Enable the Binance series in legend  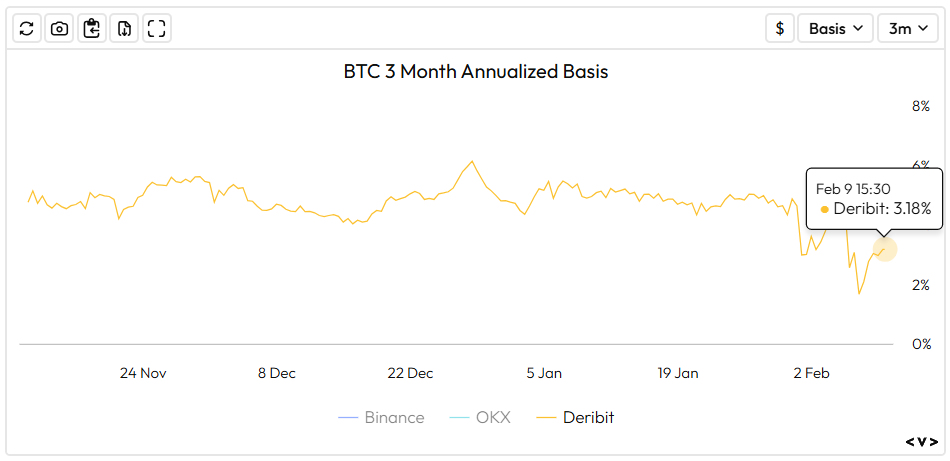pyautogui.click(x=394, y=418)
